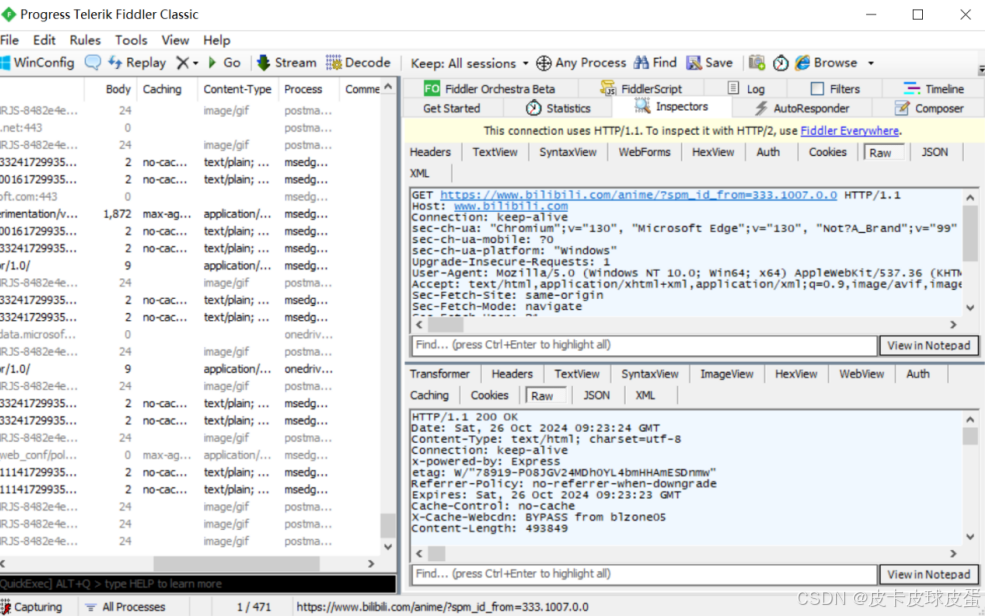Toggle Capturing in status bar
Viewport: 985px width, 616px height.
click(x=31, y=607)
